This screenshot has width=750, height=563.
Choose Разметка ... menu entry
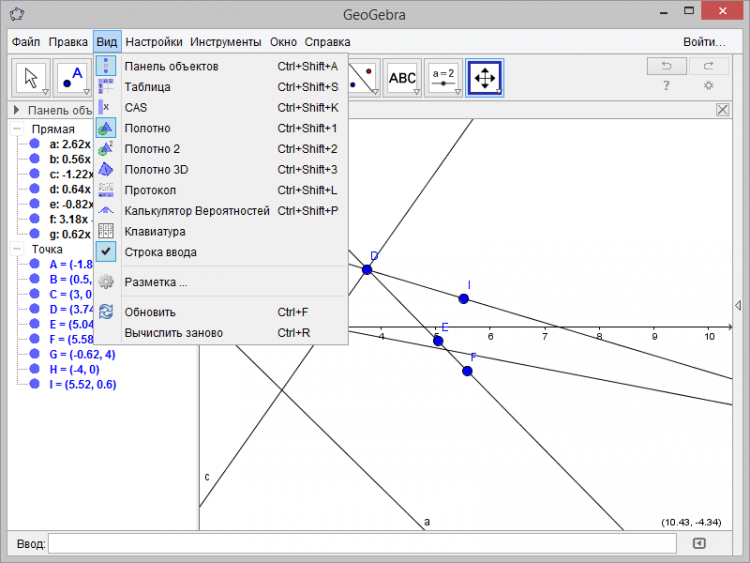click(221, 282)
